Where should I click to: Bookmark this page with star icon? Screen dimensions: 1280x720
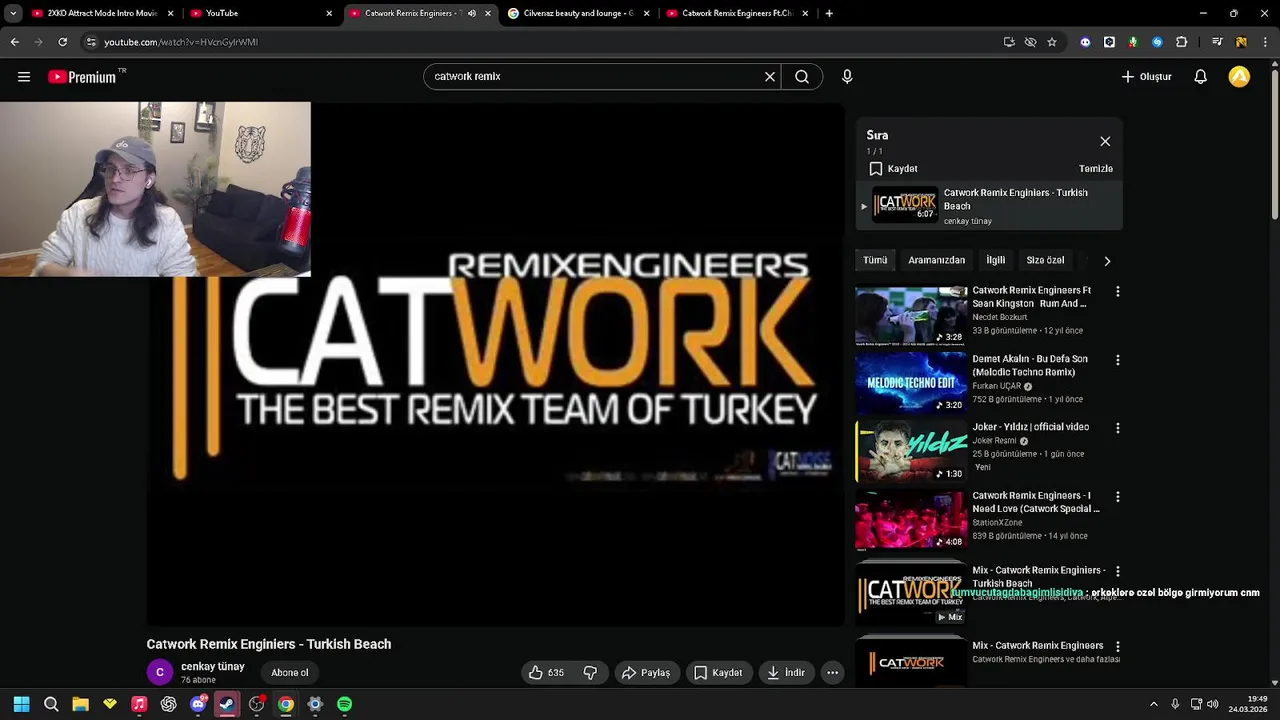pyautogui.click(x=1052, y=42)
